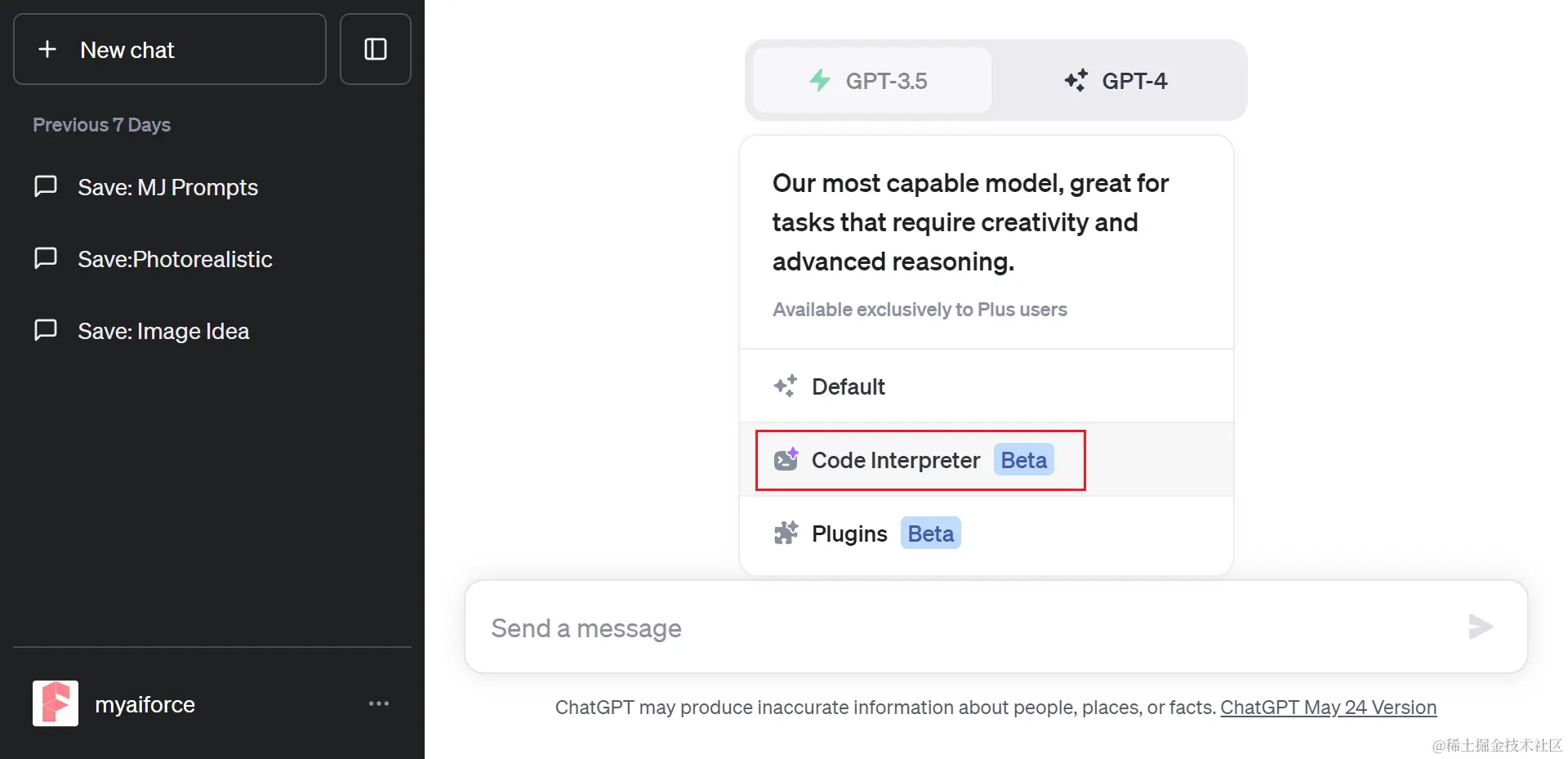Click the send message paper plane icon

point(1480,627)
